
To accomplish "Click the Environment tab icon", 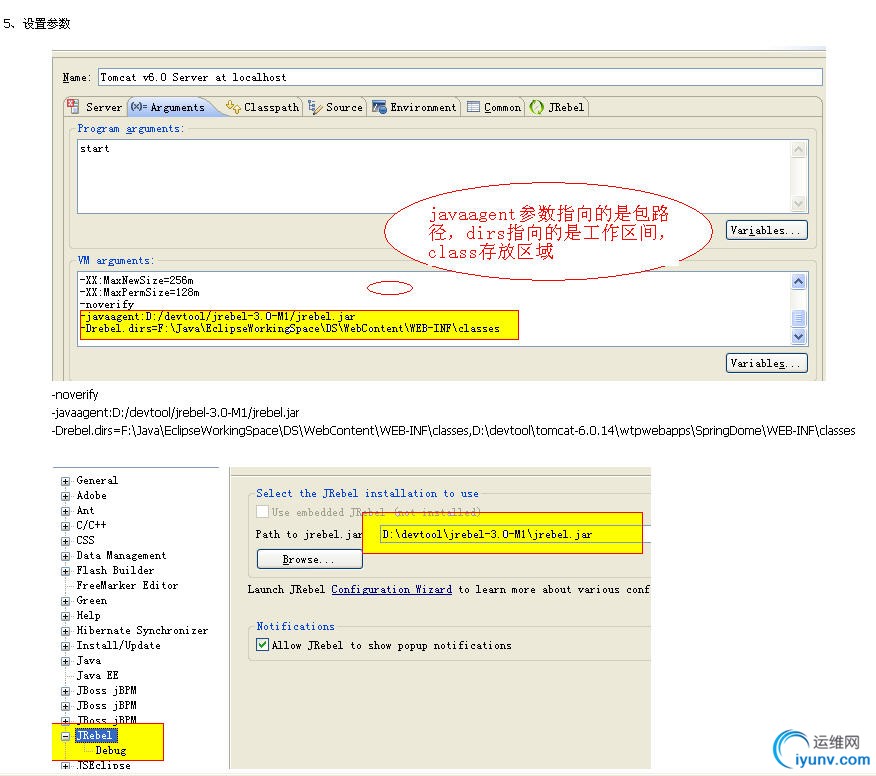I will click(379, 107).
